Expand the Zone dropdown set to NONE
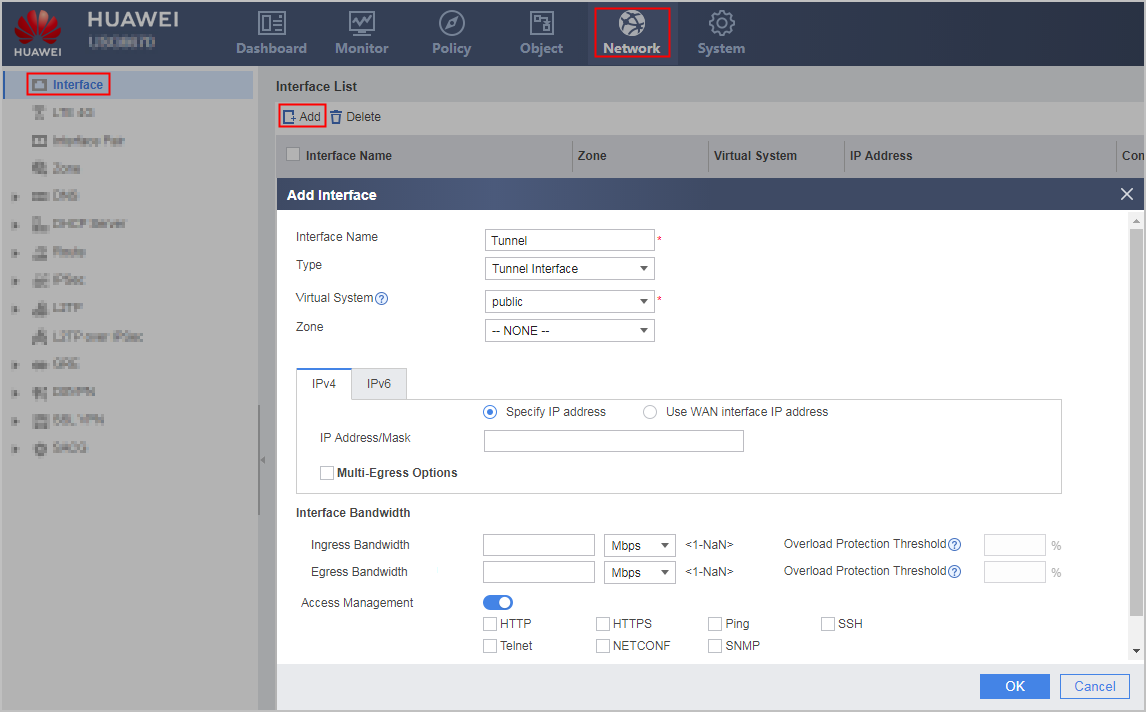Screen dimensions: 1146x712 (x=569, y=331)
